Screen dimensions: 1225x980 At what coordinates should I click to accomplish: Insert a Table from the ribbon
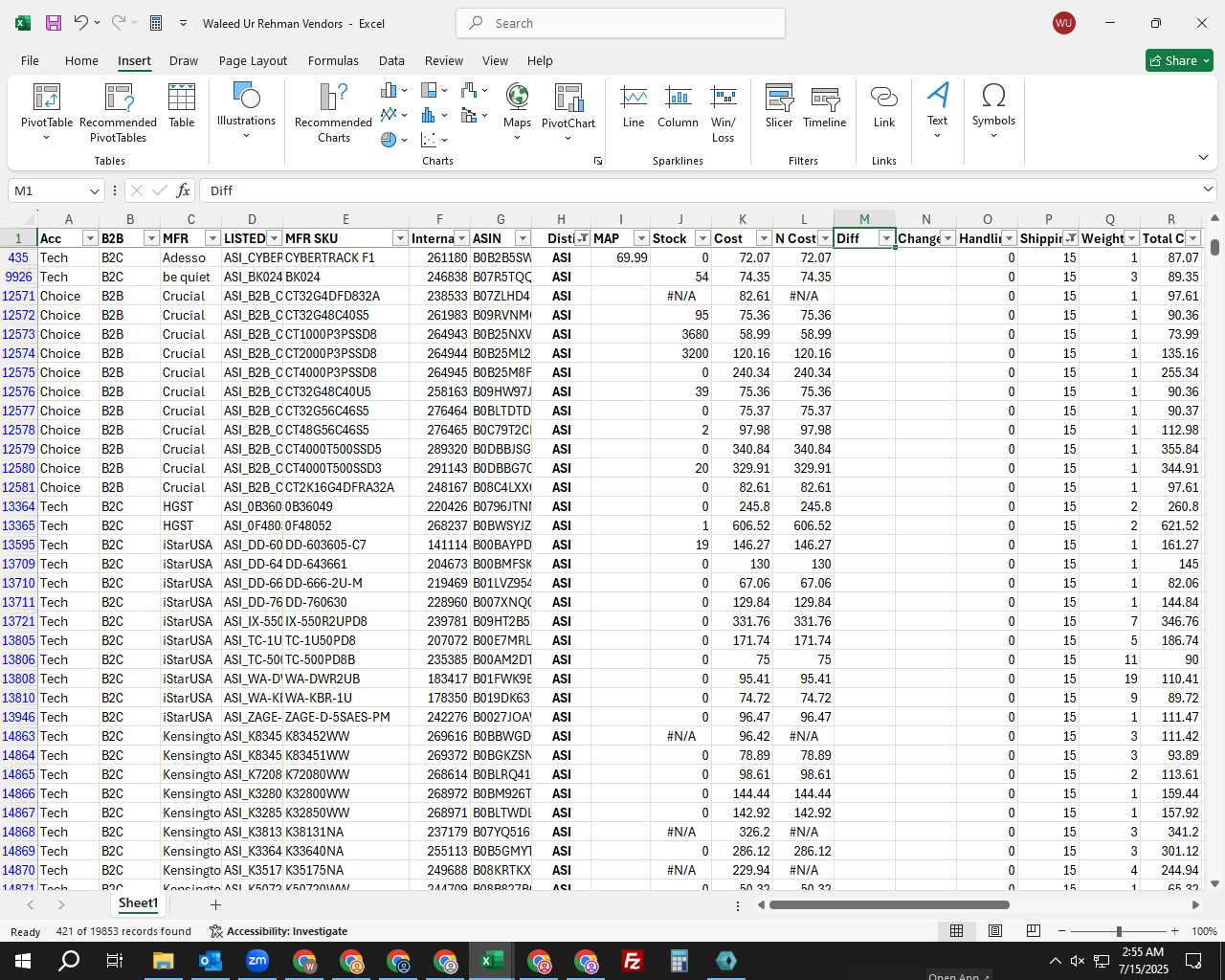(x=181, y=106)
